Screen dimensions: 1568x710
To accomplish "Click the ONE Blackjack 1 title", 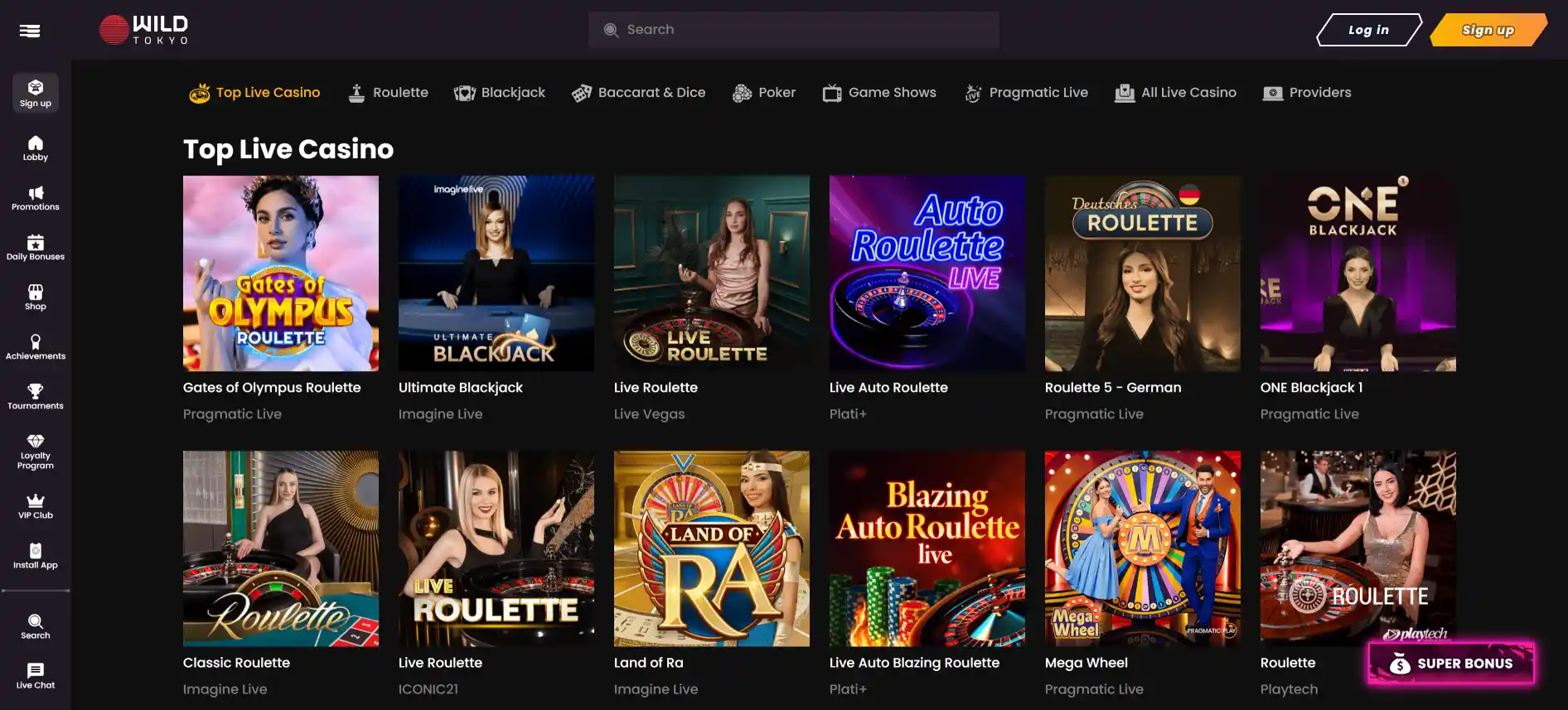I will tap(1311, 388).
